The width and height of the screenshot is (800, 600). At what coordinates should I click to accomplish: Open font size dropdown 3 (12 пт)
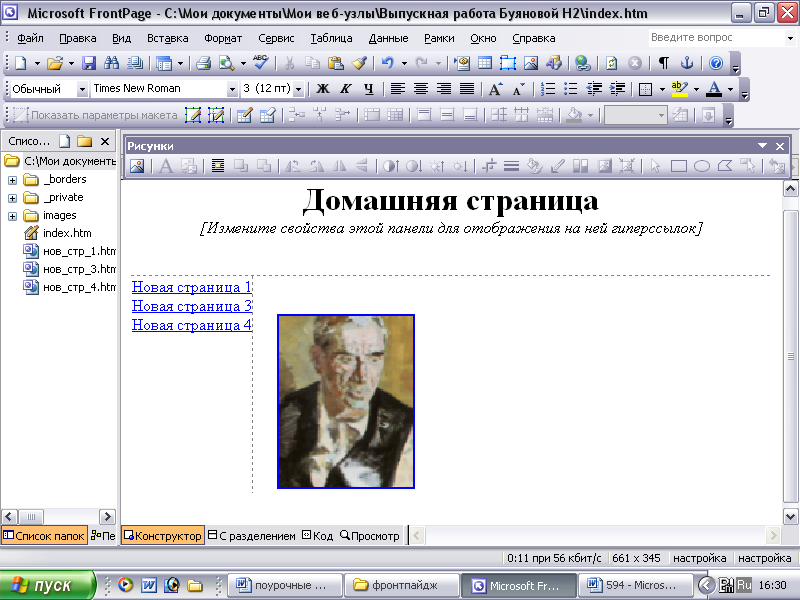[x=298, y=89]
